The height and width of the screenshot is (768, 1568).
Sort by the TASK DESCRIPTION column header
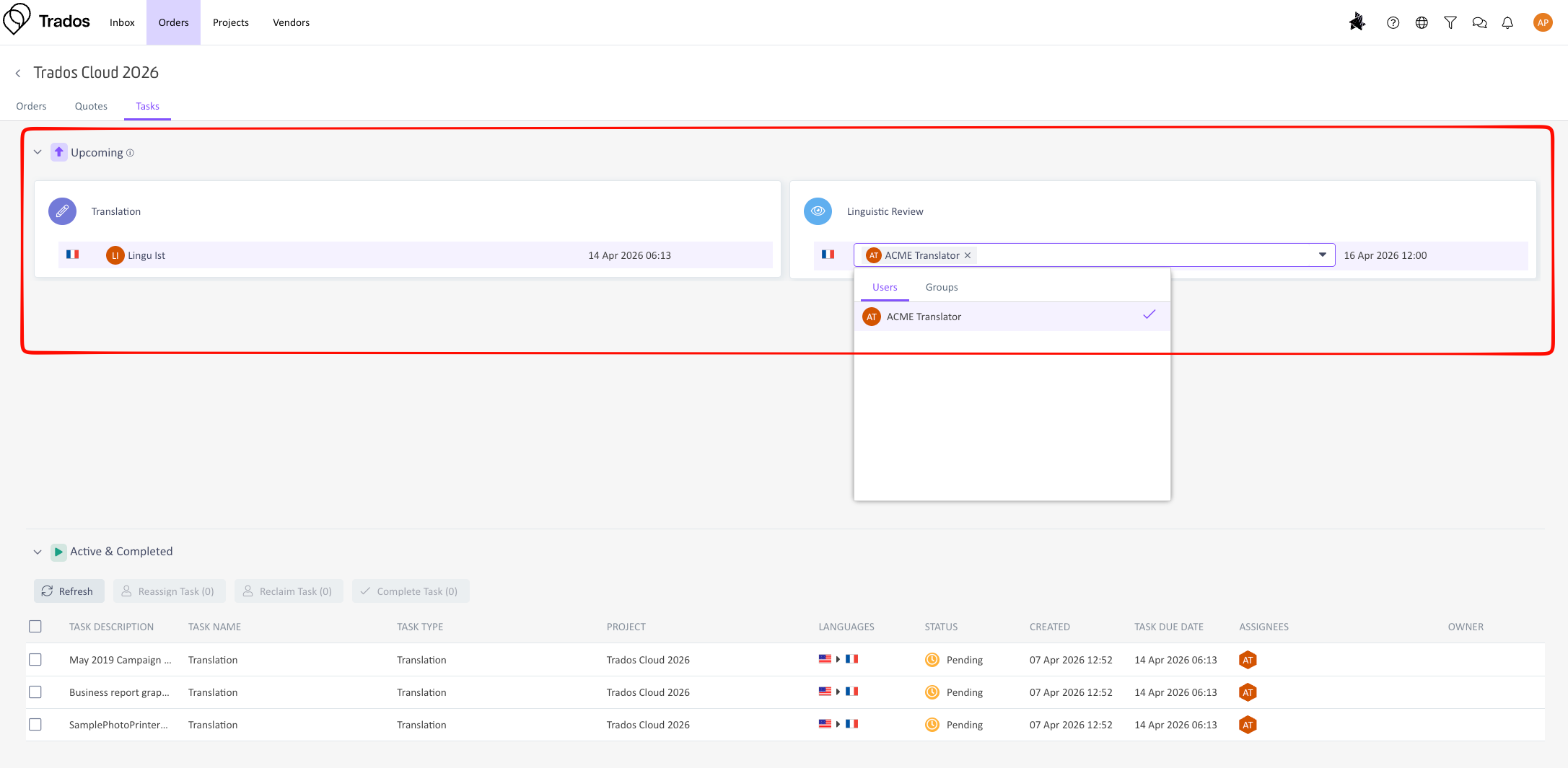[111, 627]
